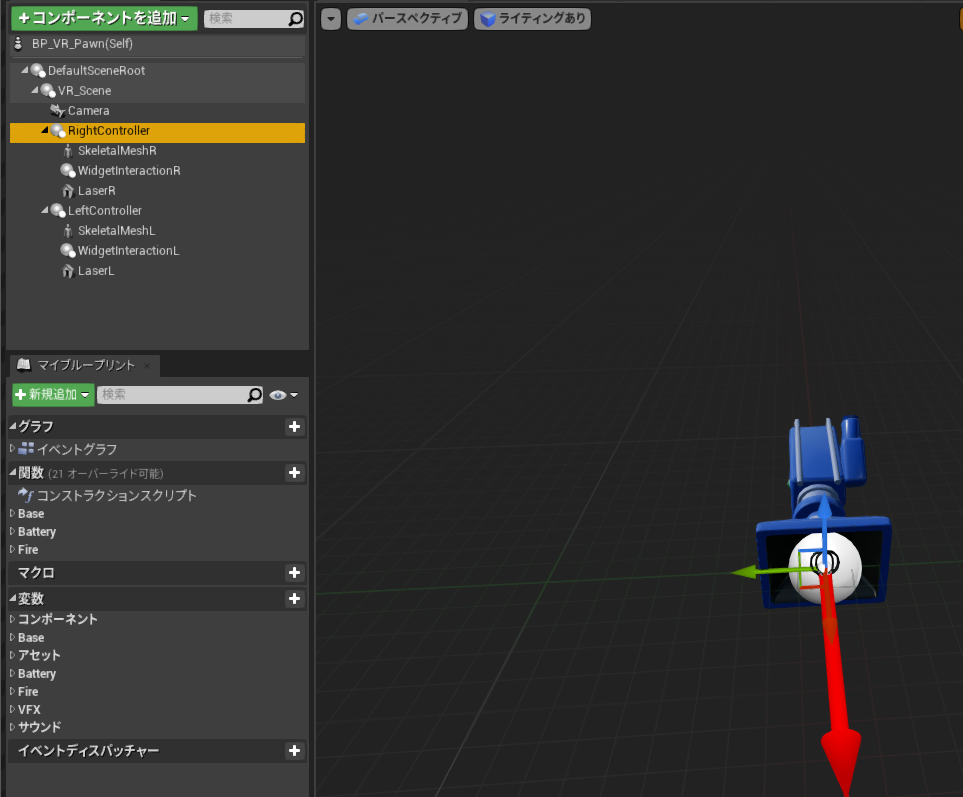Add a new function with plus button

click(x=295, y=473)
